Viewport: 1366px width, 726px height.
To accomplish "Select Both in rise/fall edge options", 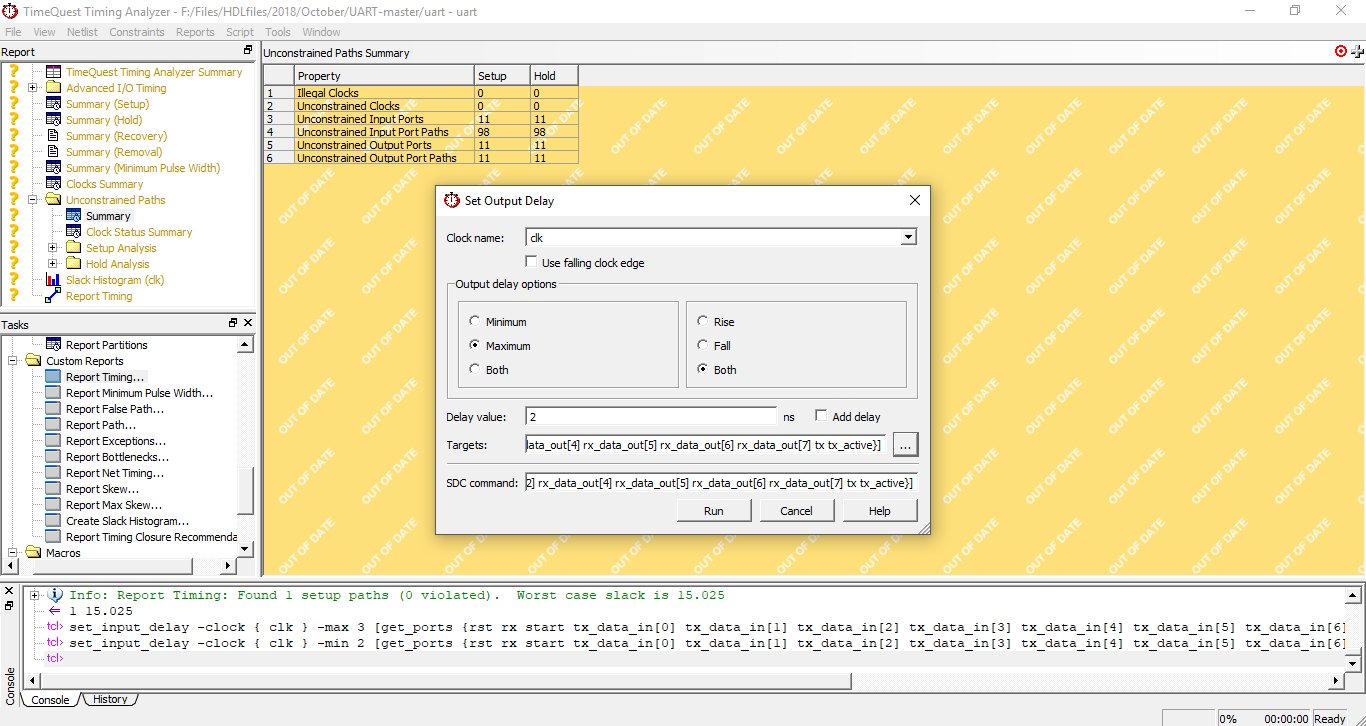I will (x=702, y=370).
